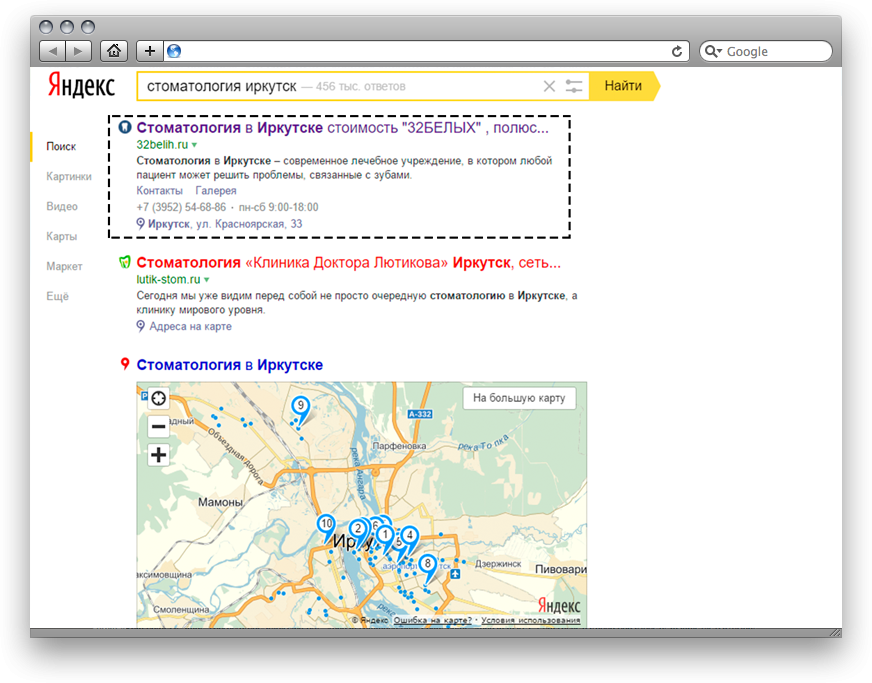Image resolution: width=872 pixels, height=683 pixels.
Task: Click the browser window zoom button
Action: pyautogui.click(x=88, y=27)
